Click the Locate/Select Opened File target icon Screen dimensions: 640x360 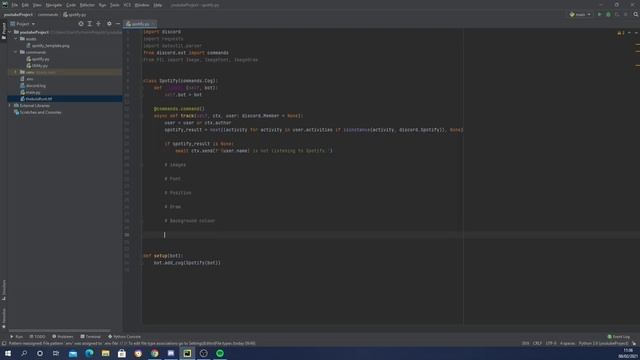[81, 24]
